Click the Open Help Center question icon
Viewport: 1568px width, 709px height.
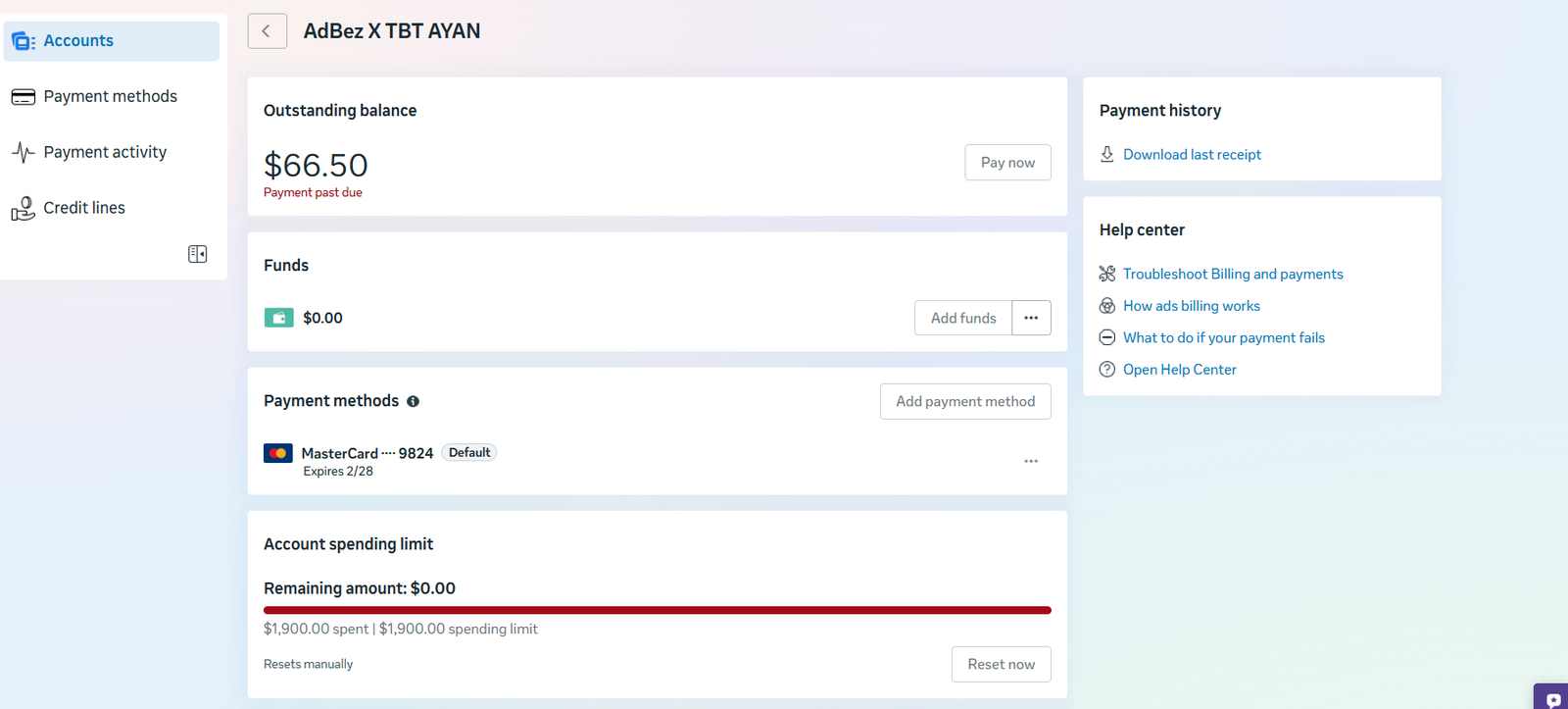click(x=1107, y=370)
